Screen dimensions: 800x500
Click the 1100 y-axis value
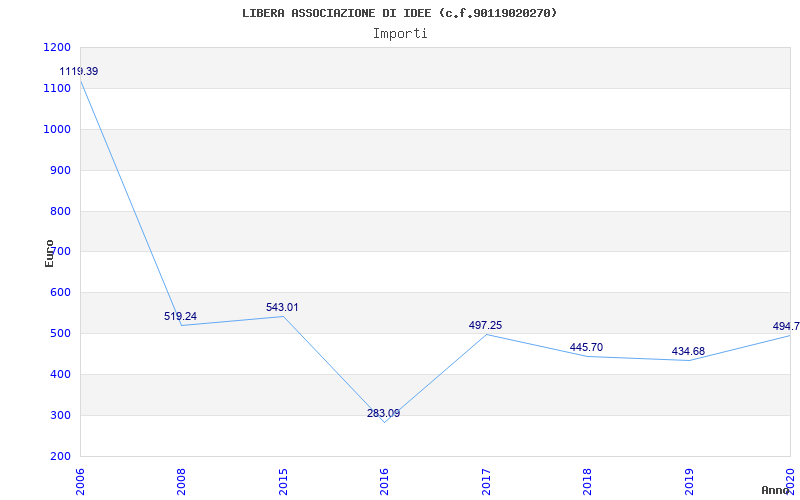click(x=57, y=88)
